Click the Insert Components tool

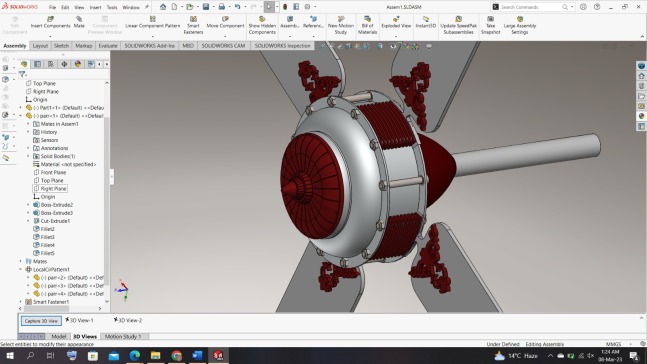coord(50,22)
